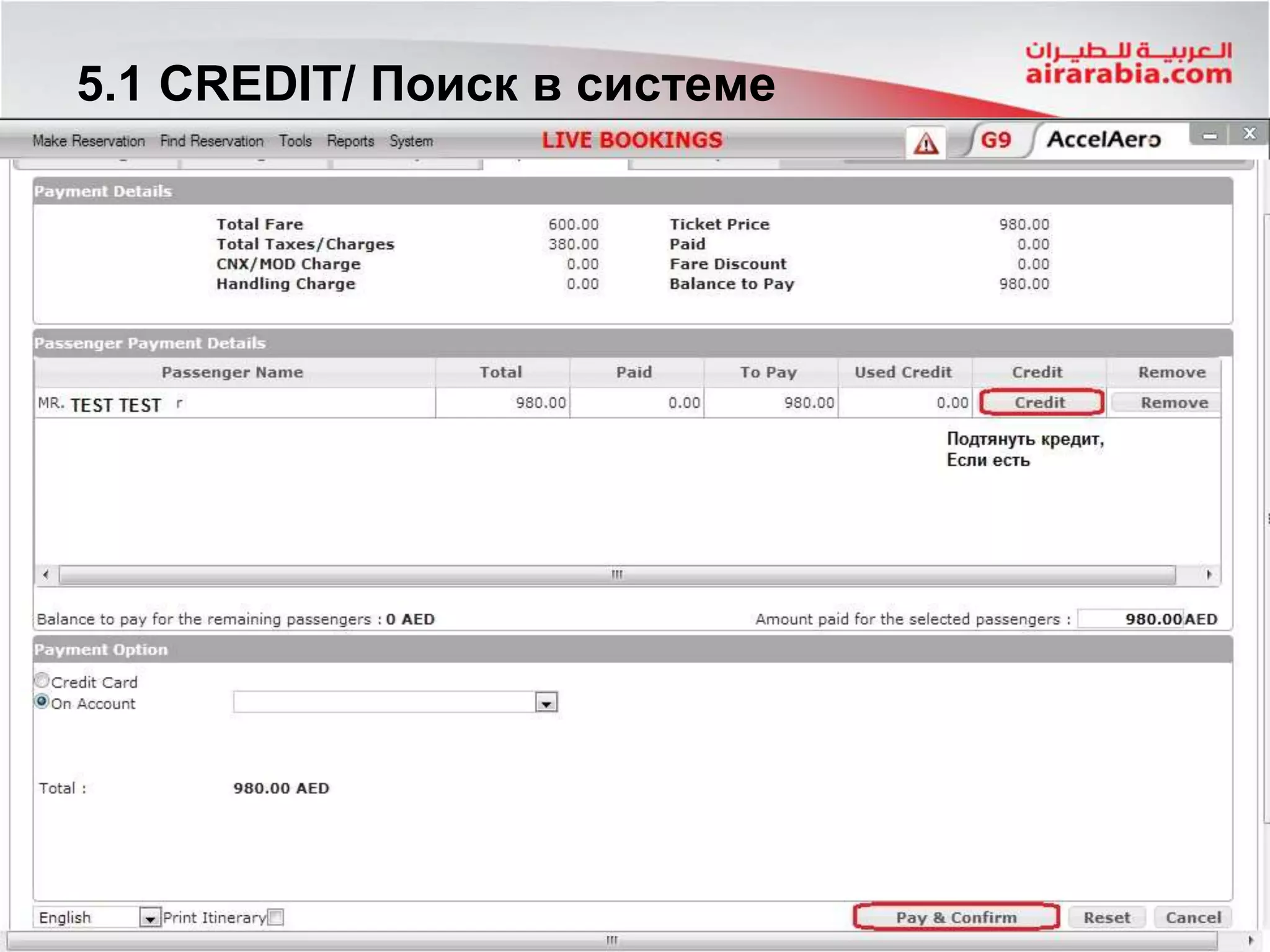Click the Passenger Name column header
Image resolution: width=1270 pixels, height=952 pixels.
tap(233, 372)
